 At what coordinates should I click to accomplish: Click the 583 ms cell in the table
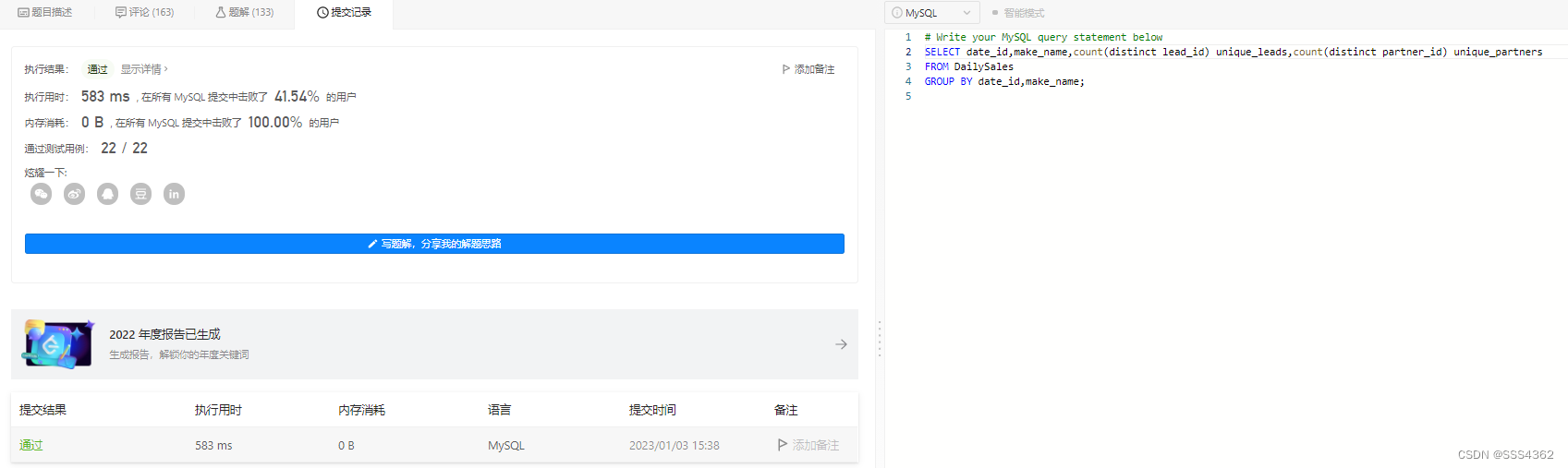click(x=213, y=445)
